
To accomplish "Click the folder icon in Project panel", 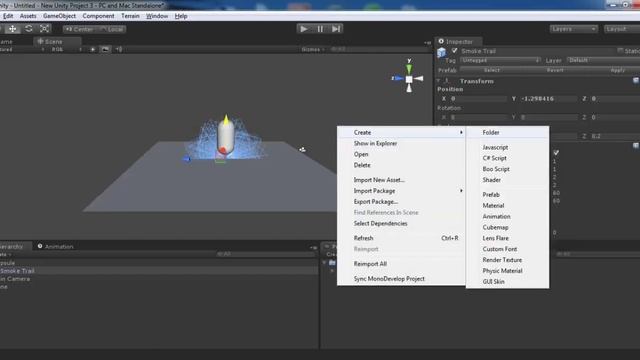I will tap(332, 262).
